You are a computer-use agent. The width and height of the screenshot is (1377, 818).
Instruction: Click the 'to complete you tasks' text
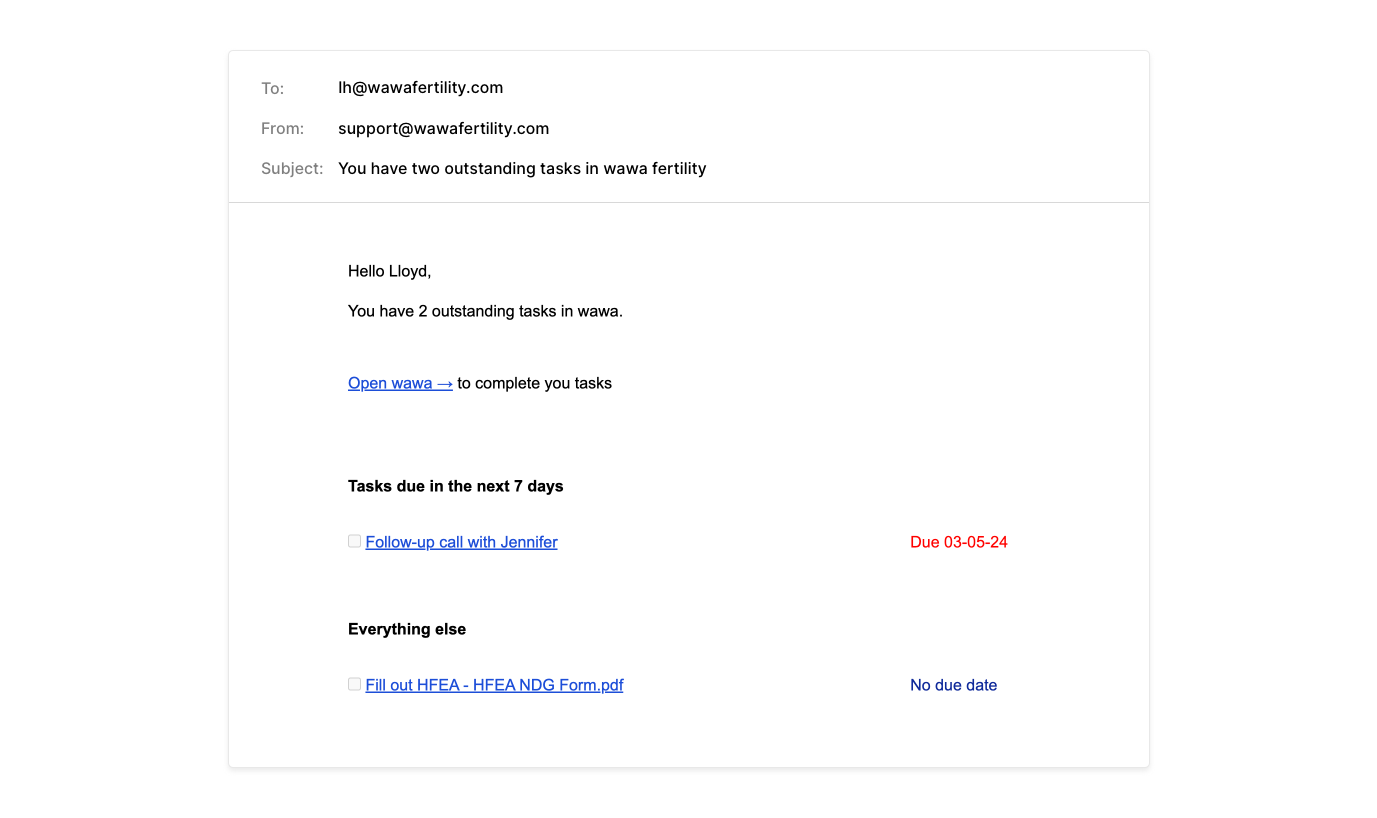pyautogui.click(x=534, y=383)
